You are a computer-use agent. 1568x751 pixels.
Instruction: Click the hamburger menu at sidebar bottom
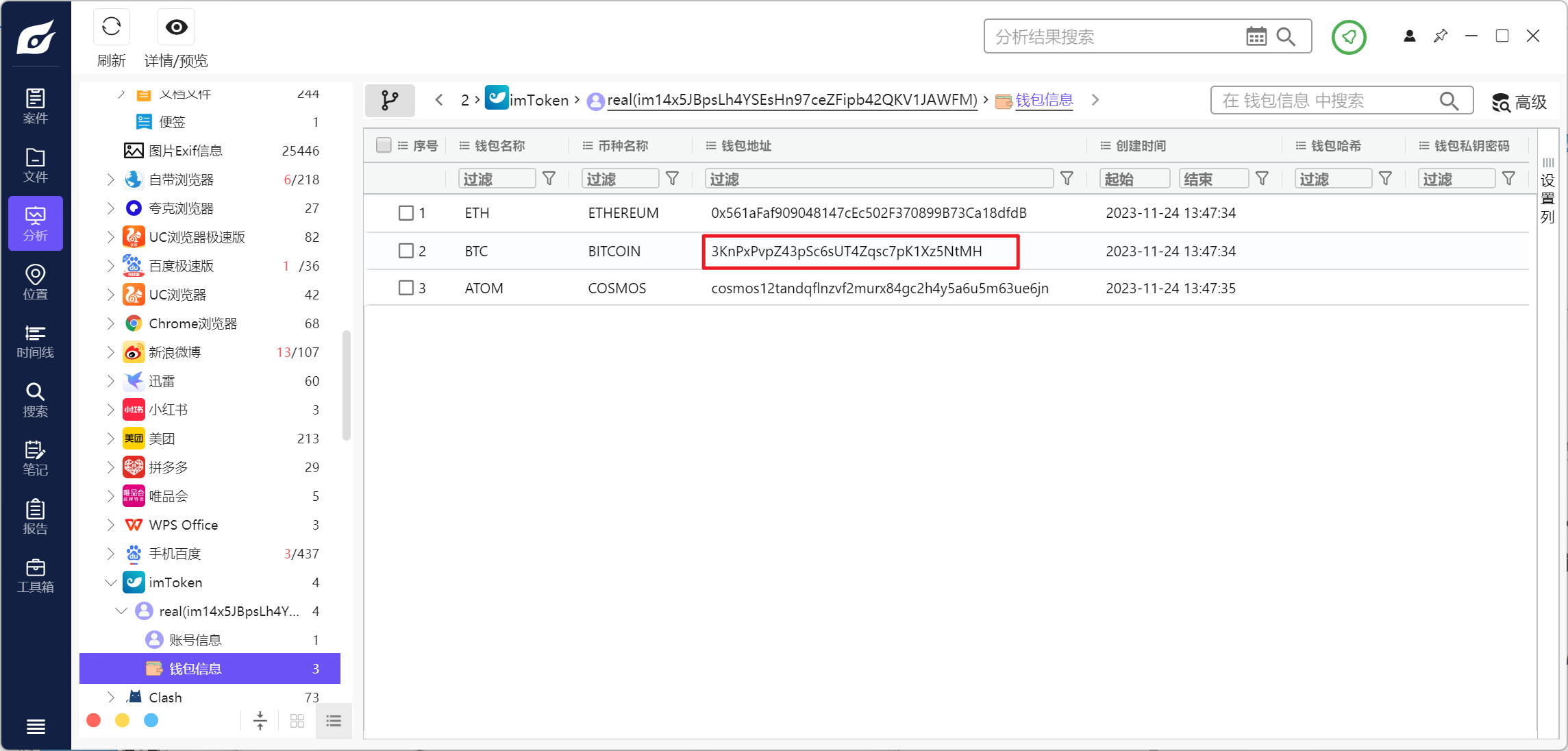point(36,726)
